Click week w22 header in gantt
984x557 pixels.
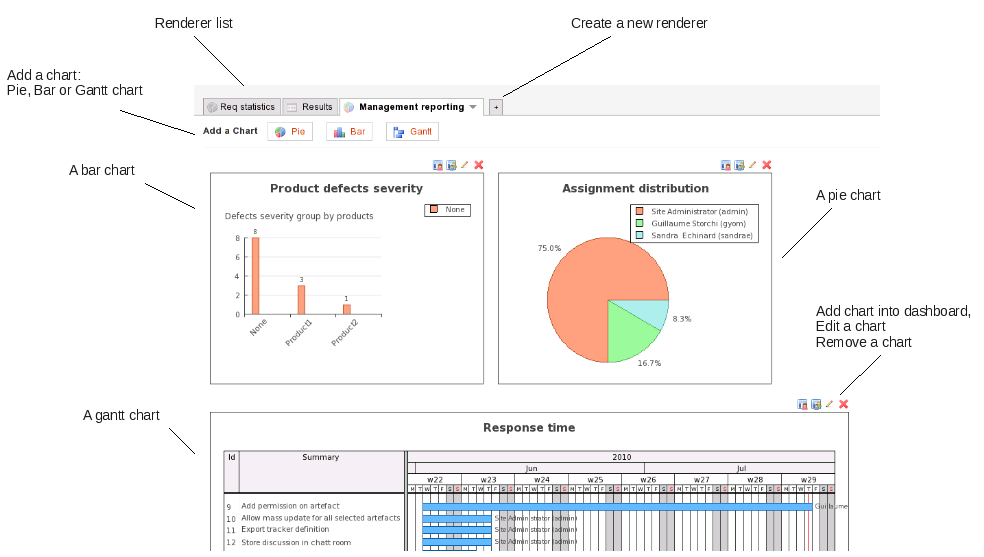[435, 479]
